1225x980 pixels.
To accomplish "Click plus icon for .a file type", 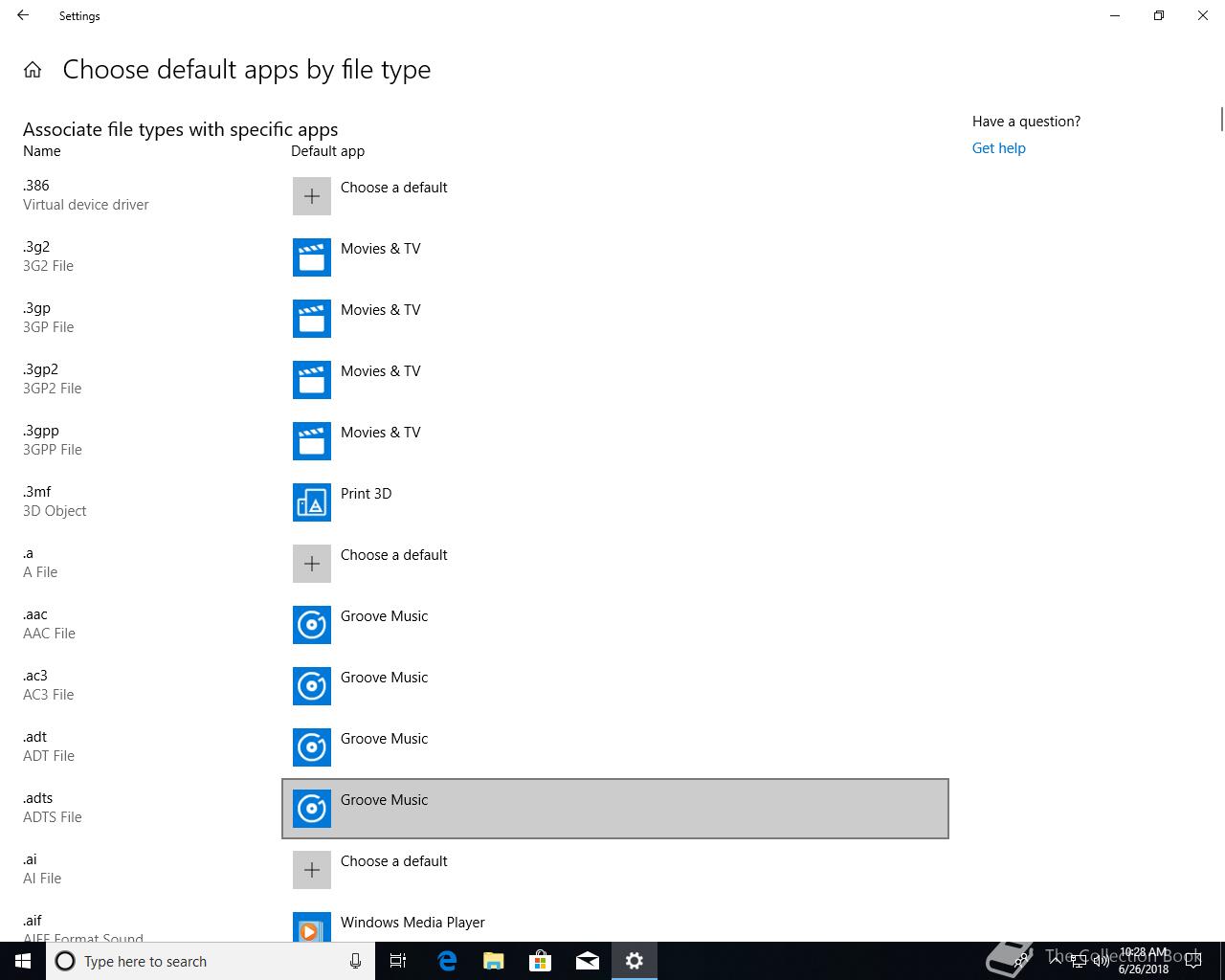I will coord(312,564).
